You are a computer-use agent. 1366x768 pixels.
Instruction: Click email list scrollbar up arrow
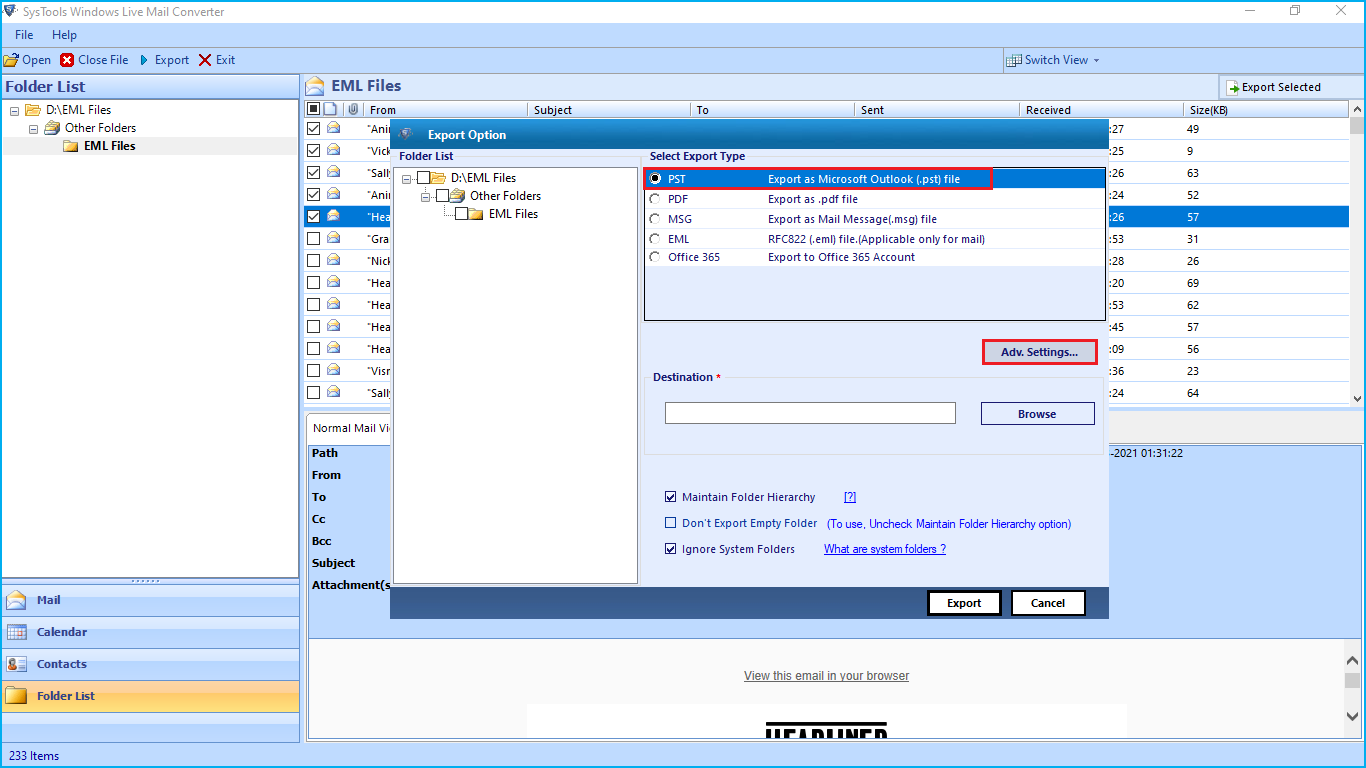click(x=1357, y=108)
